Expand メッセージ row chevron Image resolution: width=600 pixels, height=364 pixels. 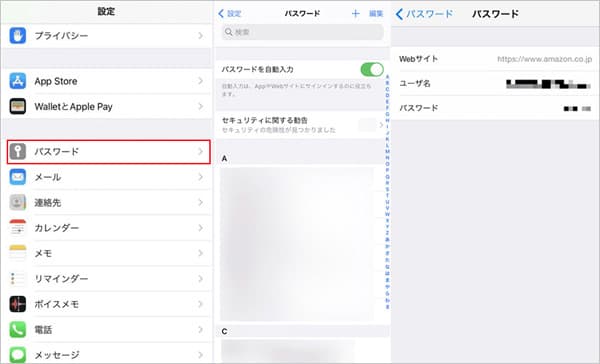pos(201,355)
